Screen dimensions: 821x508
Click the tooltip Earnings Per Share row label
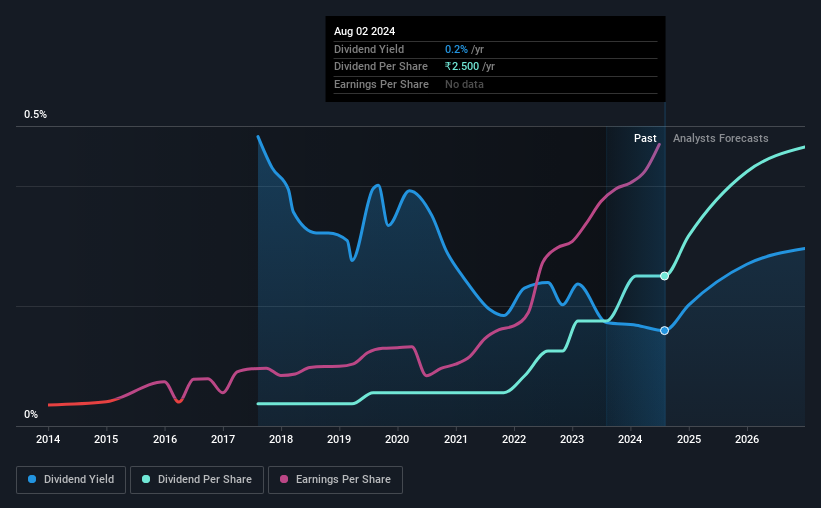(x=381, y=84)
